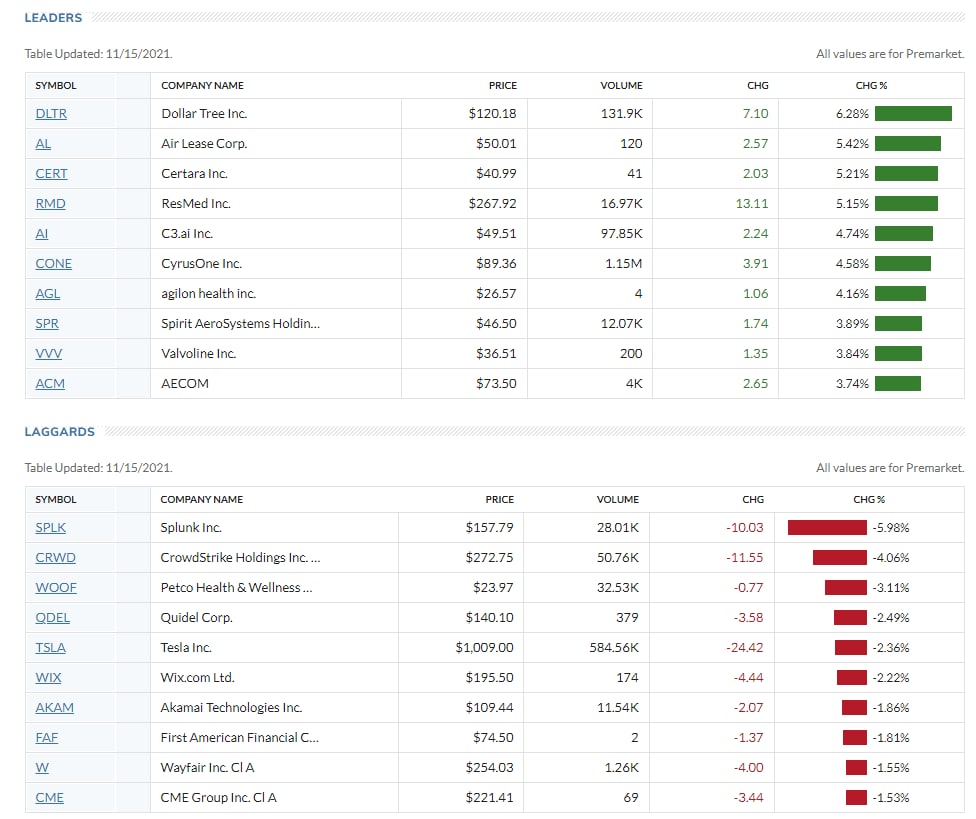Select Quidel Corp. company name

(x=197, y=618)
